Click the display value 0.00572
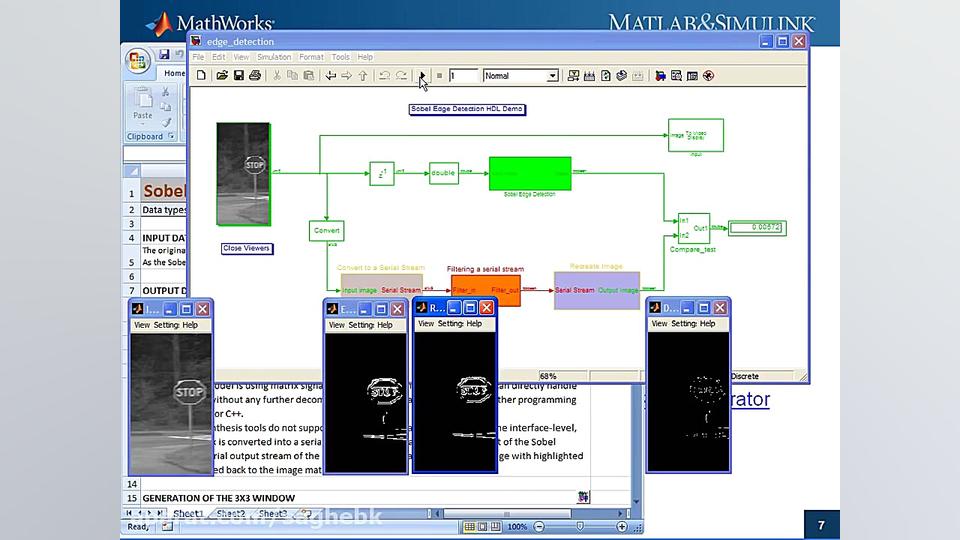Screen dimensions: 960x540 coord(757,228)
